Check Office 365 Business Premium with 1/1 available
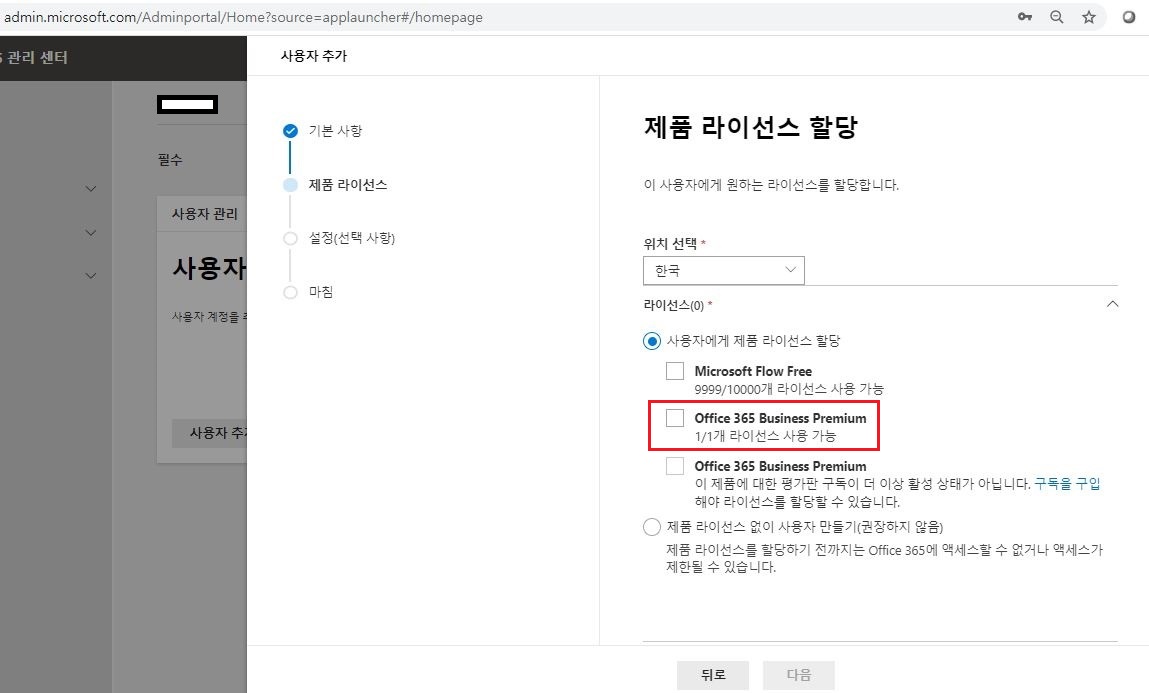The height and width of the screenshot is (693, 1149). [675, 418]
